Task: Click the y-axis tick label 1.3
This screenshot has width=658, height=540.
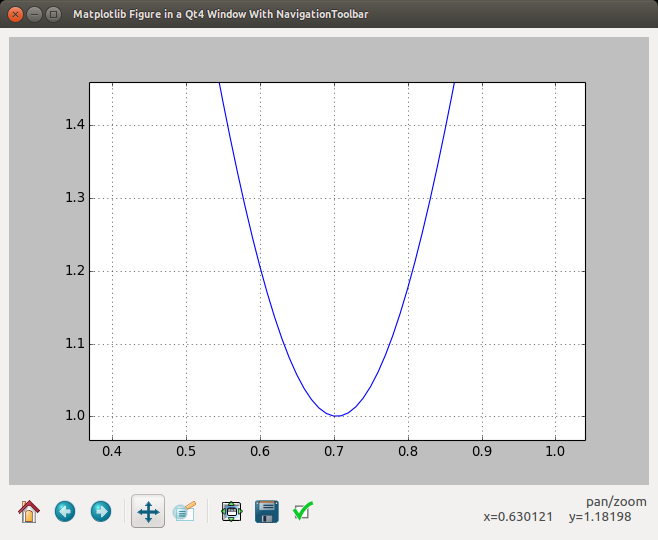Action: coord(75,198)
